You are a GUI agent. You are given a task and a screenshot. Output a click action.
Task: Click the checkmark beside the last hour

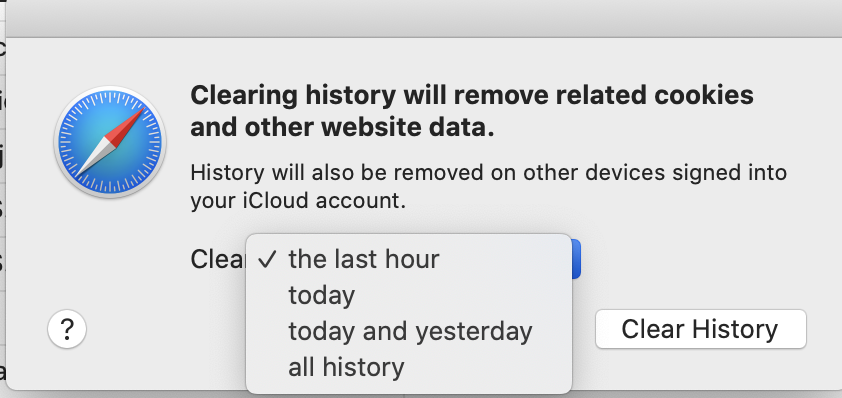[267, 259]
